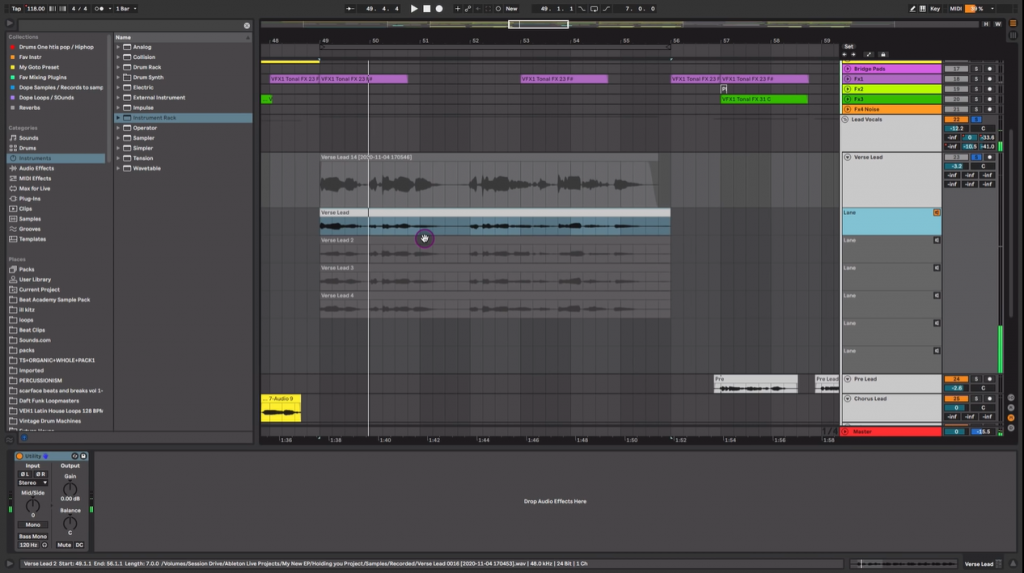Open the Plug-Ins browser category

(x=29, y=198)
